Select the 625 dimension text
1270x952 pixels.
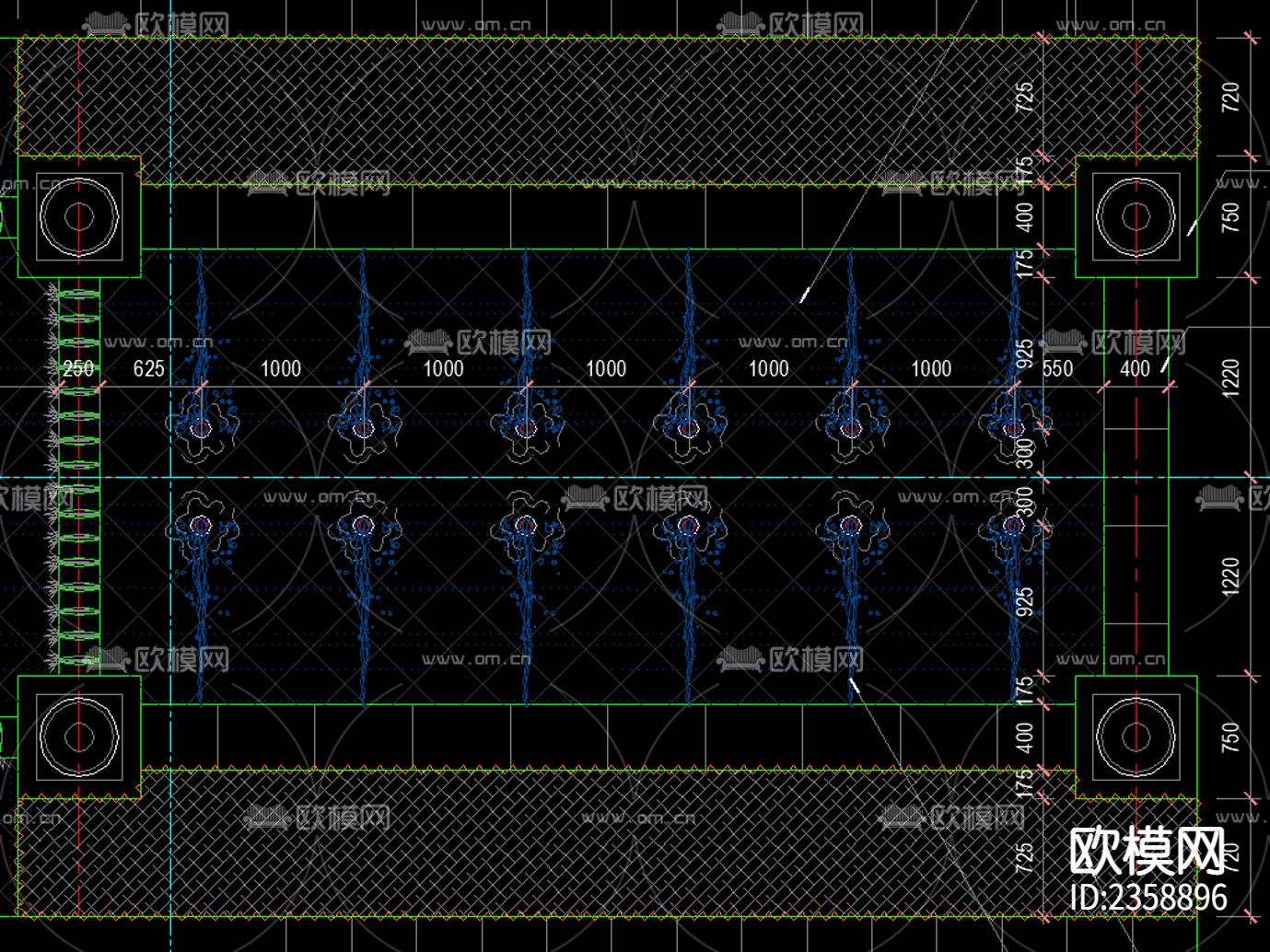tap(148, 369)
